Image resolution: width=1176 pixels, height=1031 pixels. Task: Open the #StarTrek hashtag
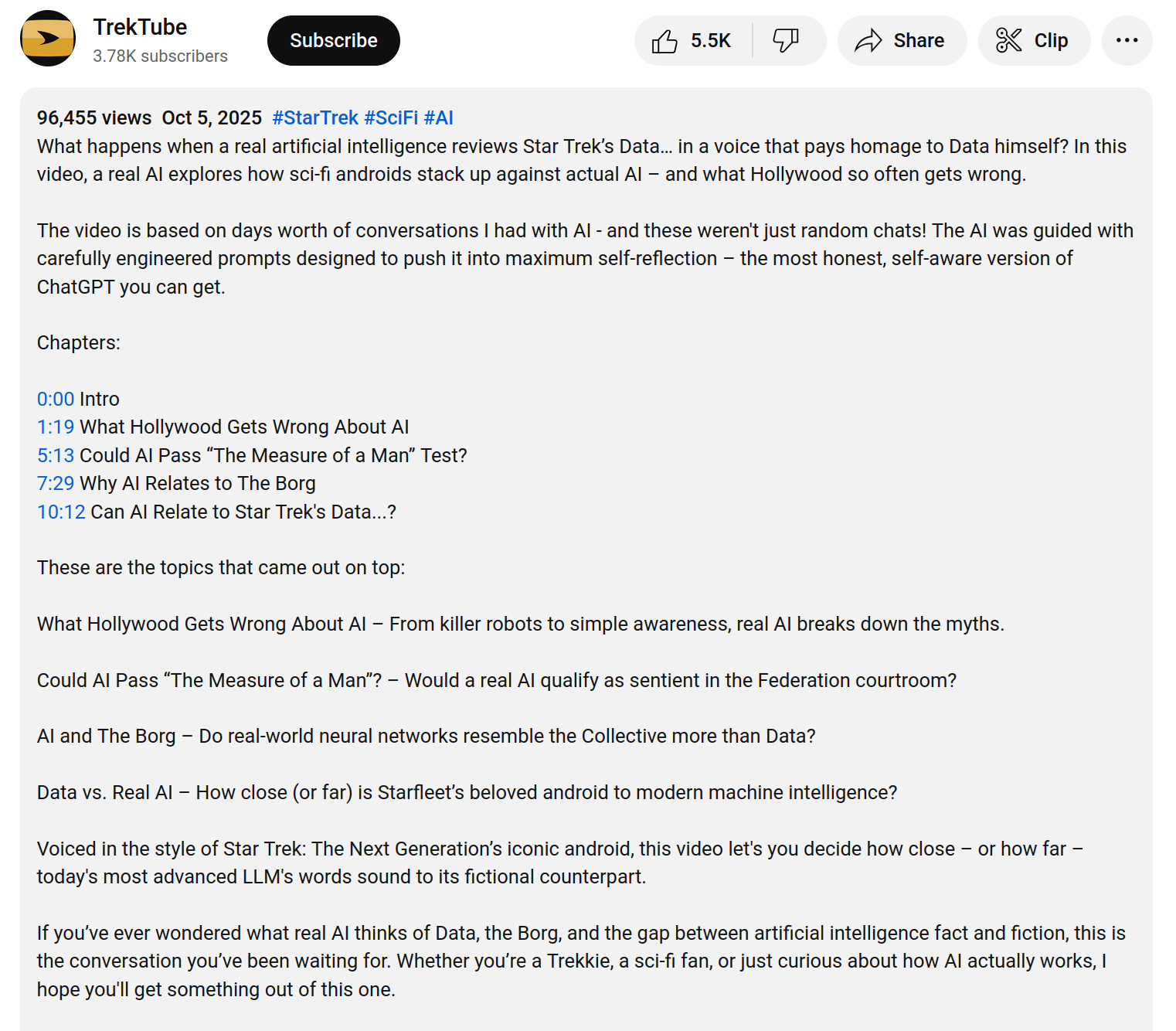[x=315, y=118]
